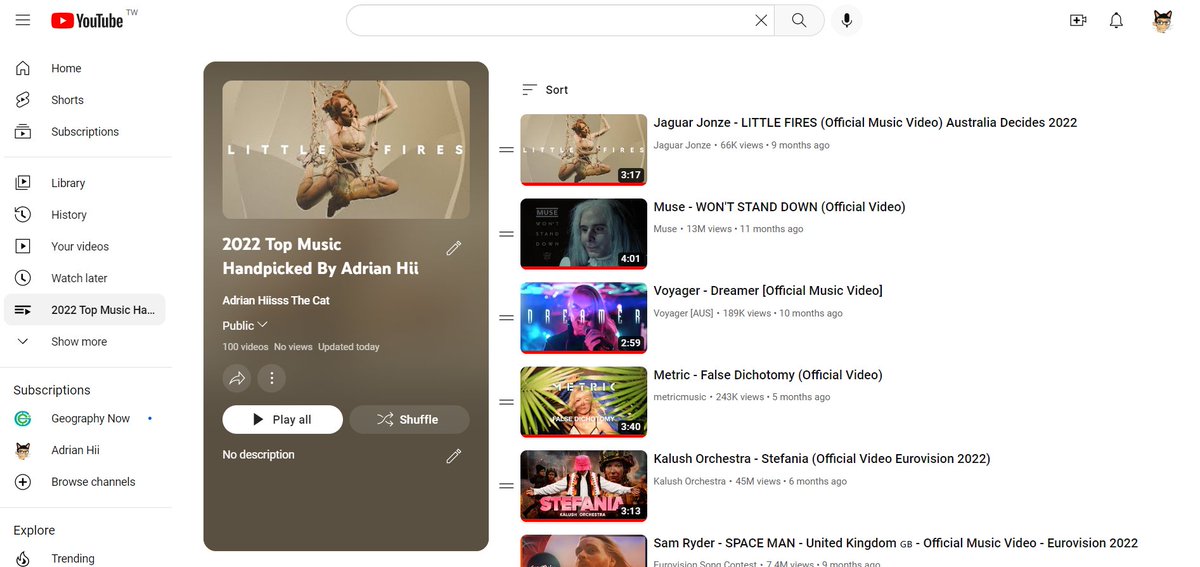This screenshot has width=1200, height=567.
Task: Click the Muse Won't Stand Down thumbnail
Action: coord(583,234)
